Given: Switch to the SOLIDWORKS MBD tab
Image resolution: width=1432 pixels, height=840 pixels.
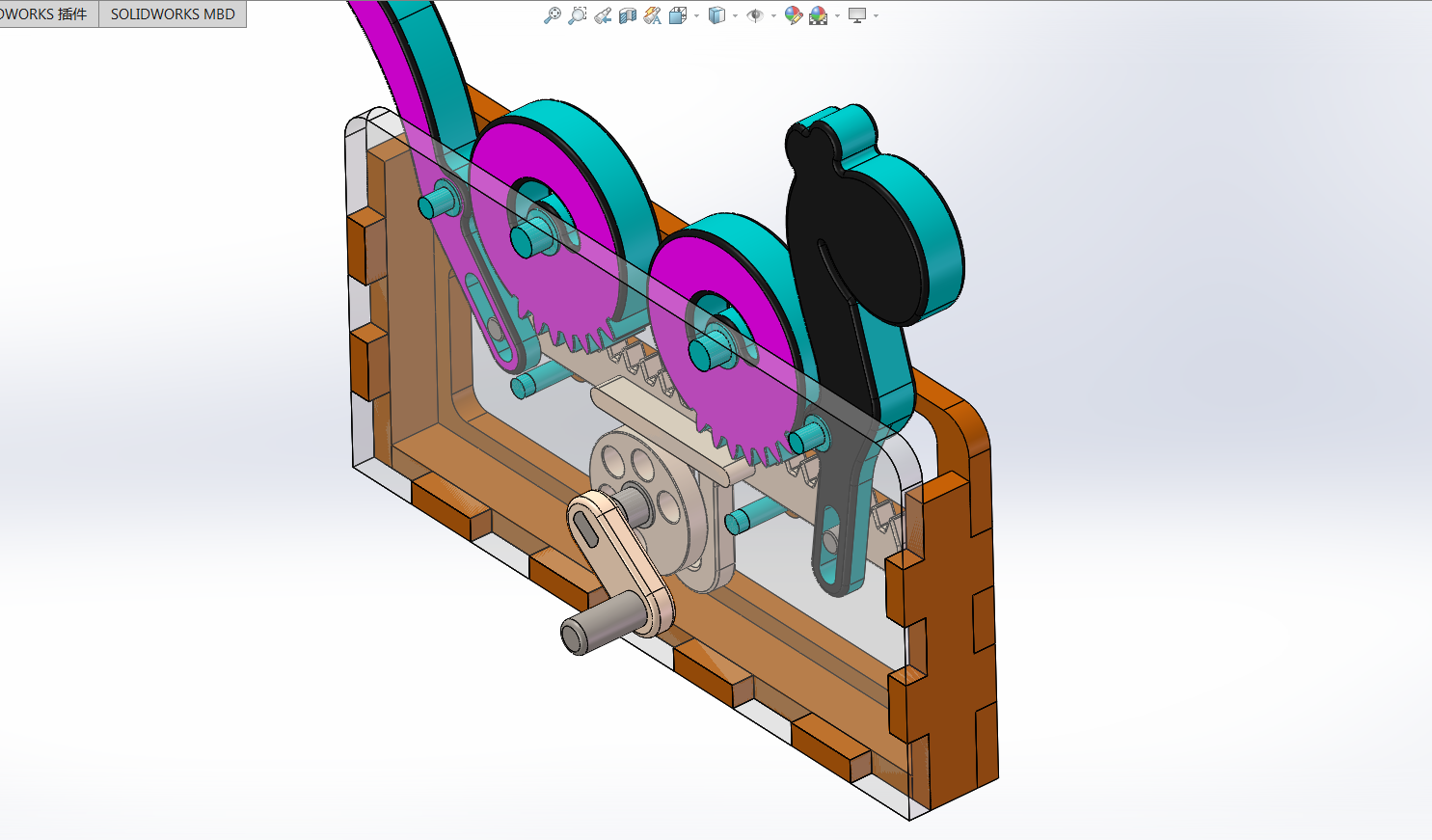Looking at the screenshot, I should point(173,14).
